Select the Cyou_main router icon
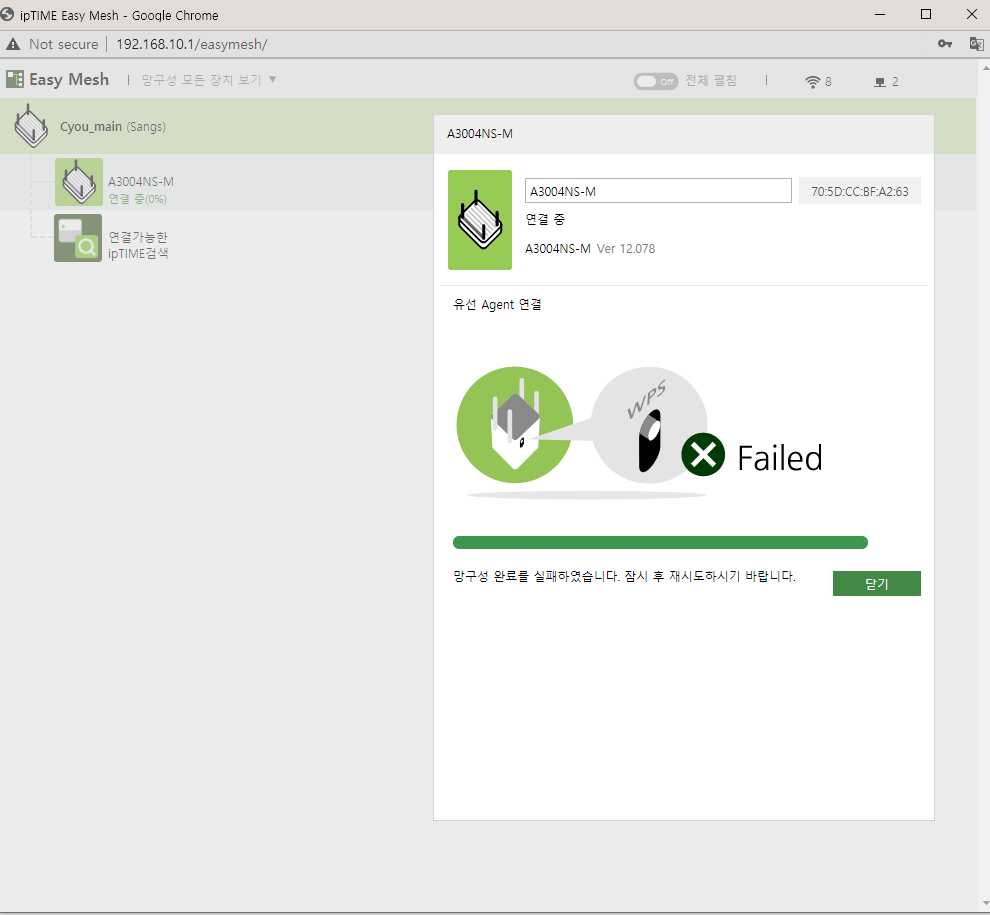Screen dimensions: 990x915 (31, 126)
